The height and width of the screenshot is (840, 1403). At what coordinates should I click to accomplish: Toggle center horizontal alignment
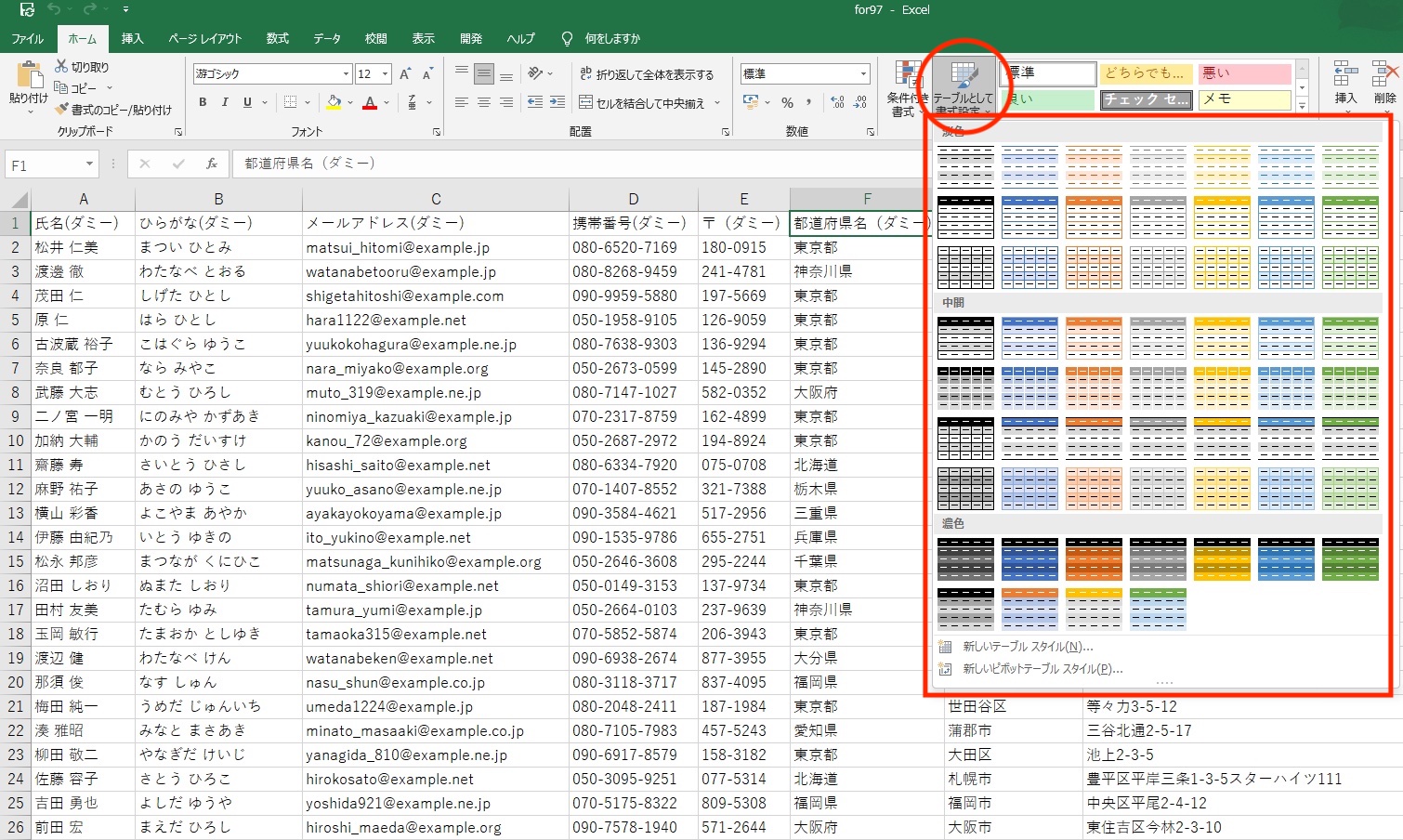484,102
